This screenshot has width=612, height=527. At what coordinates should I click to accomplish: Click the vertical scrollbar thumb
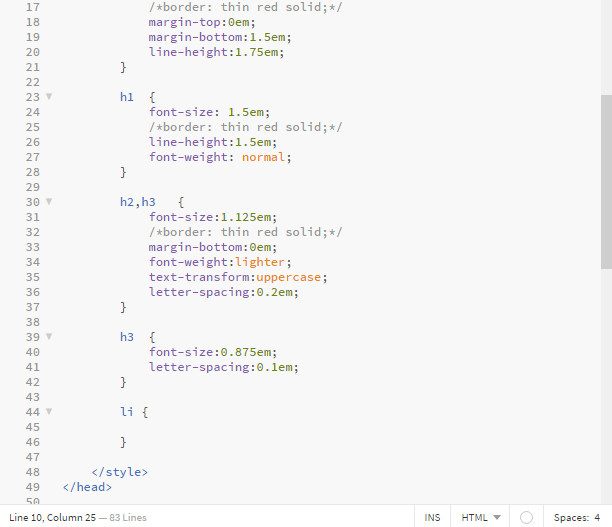tap(606, 180)
